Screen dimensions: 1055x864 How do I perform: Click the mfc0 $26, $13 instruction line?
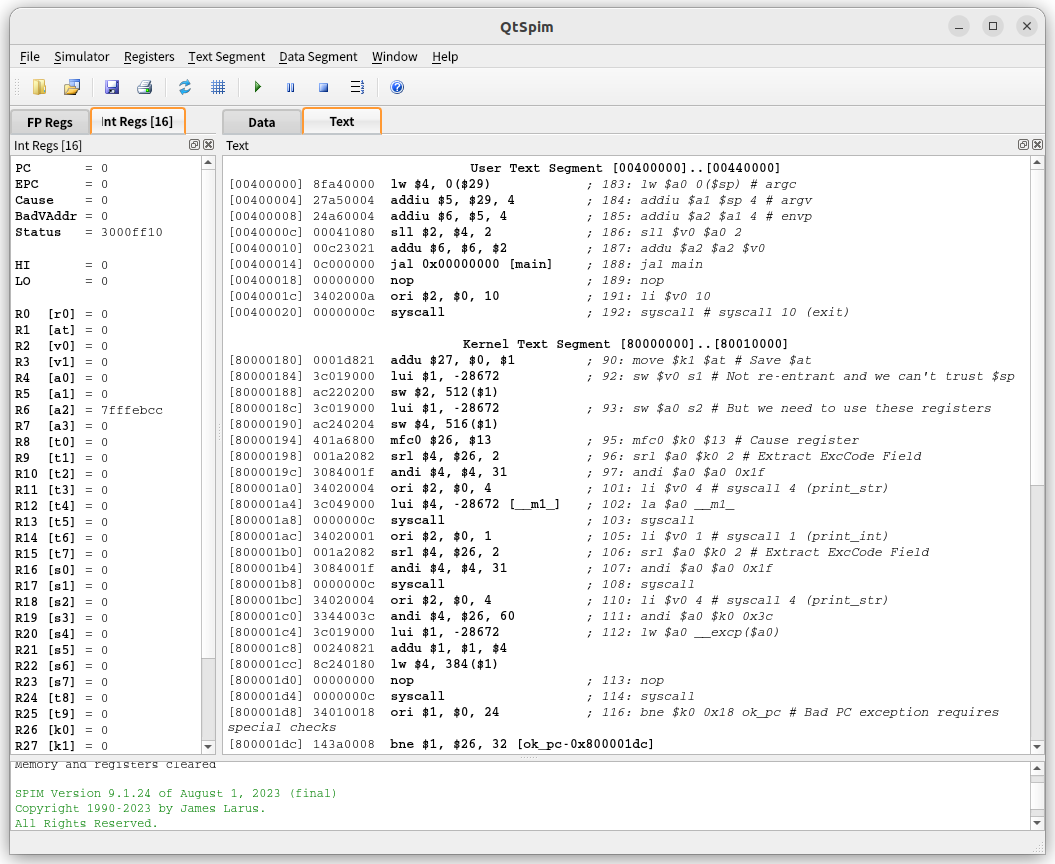544,440
